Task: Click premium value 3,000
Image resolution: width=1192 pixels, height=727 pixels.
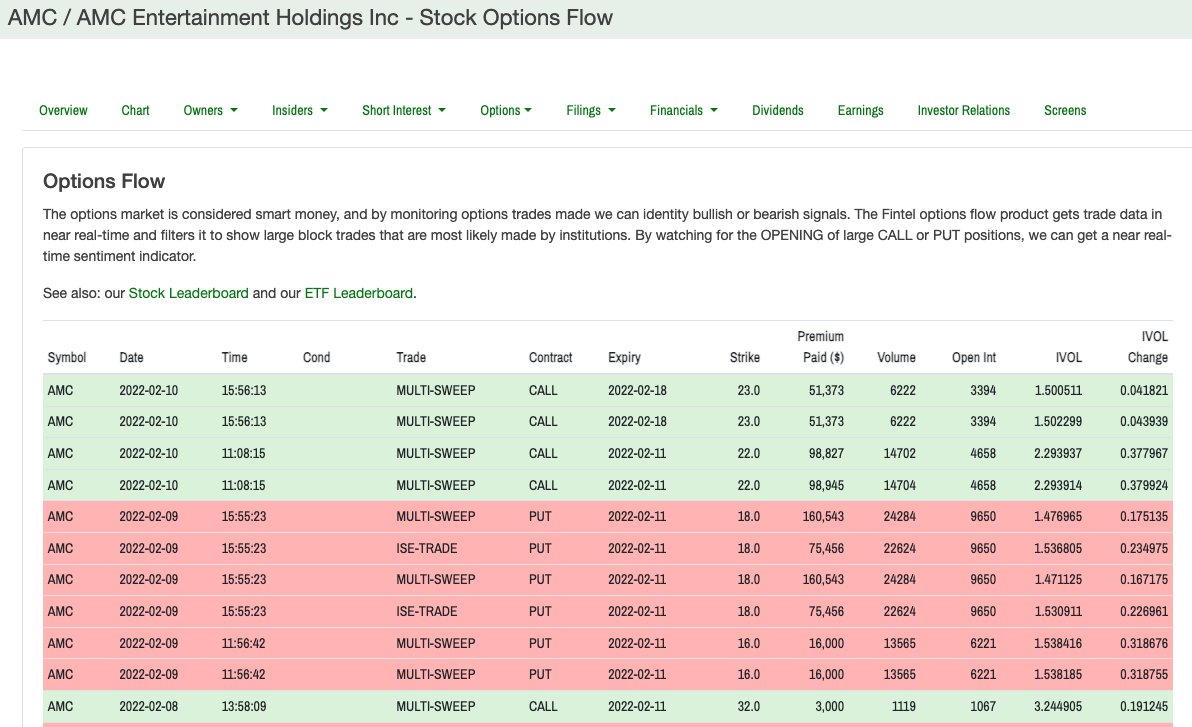Action: tap(829, 706)
